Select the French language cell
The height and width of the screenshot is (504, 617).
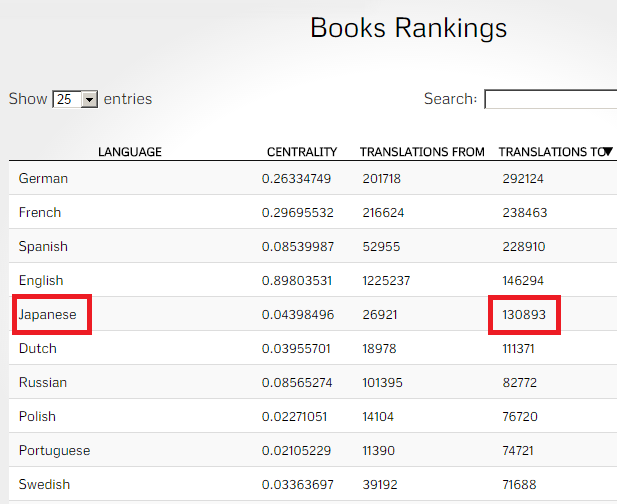(40, 212)
